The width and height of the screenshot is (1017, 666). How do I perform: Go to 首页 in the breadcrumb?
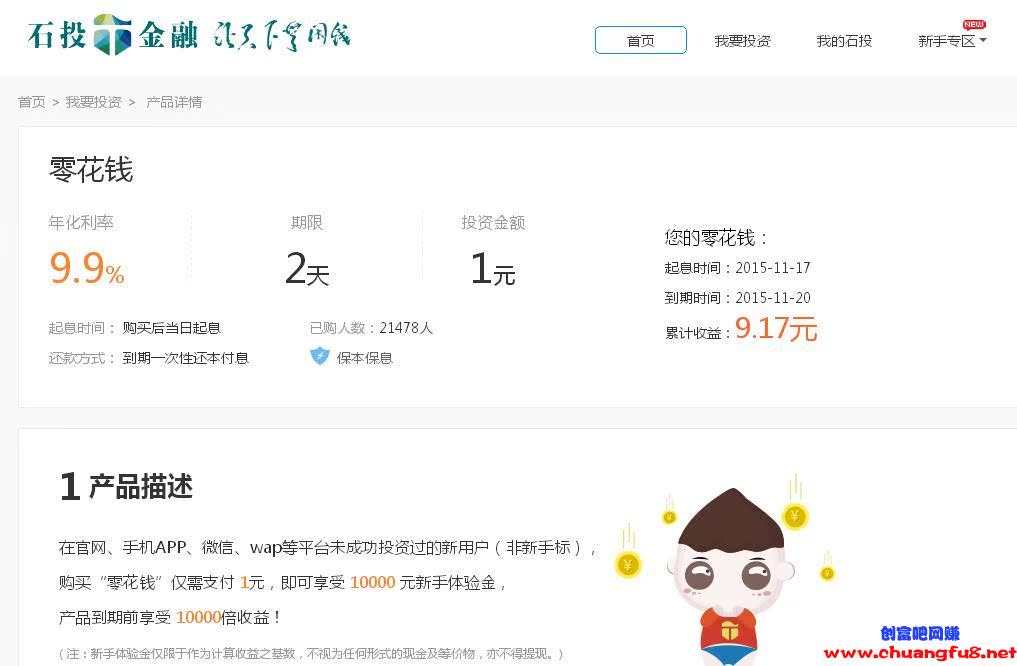[32, 102]
